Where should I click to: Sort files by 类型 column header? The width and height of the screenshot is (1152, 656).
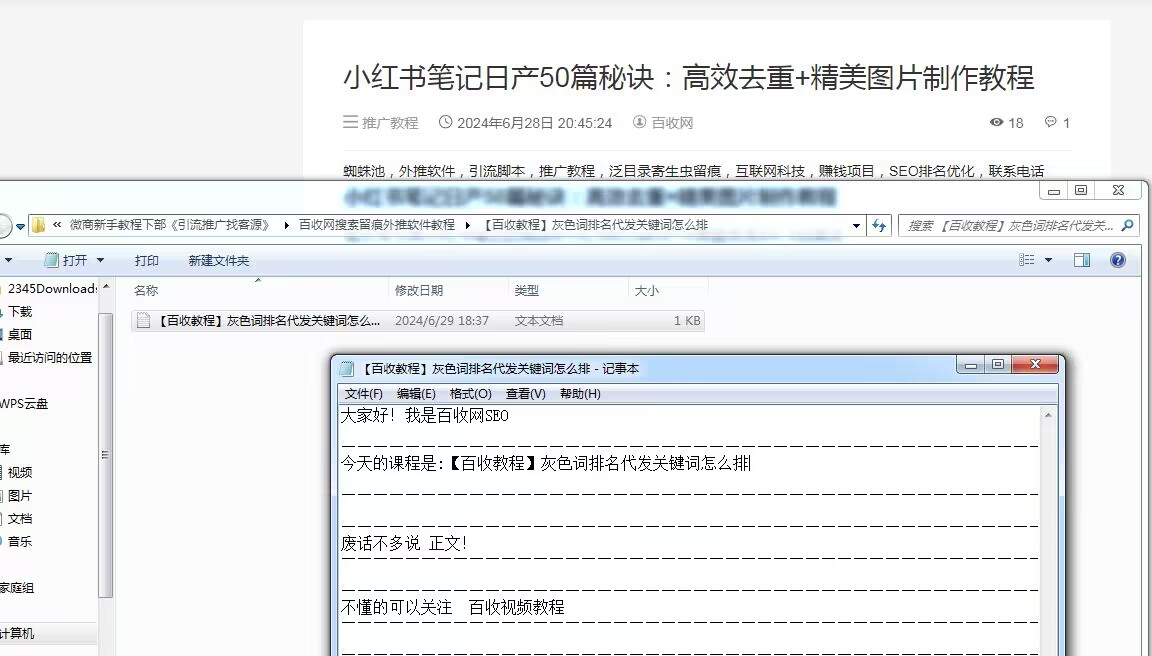coord(527,290)
